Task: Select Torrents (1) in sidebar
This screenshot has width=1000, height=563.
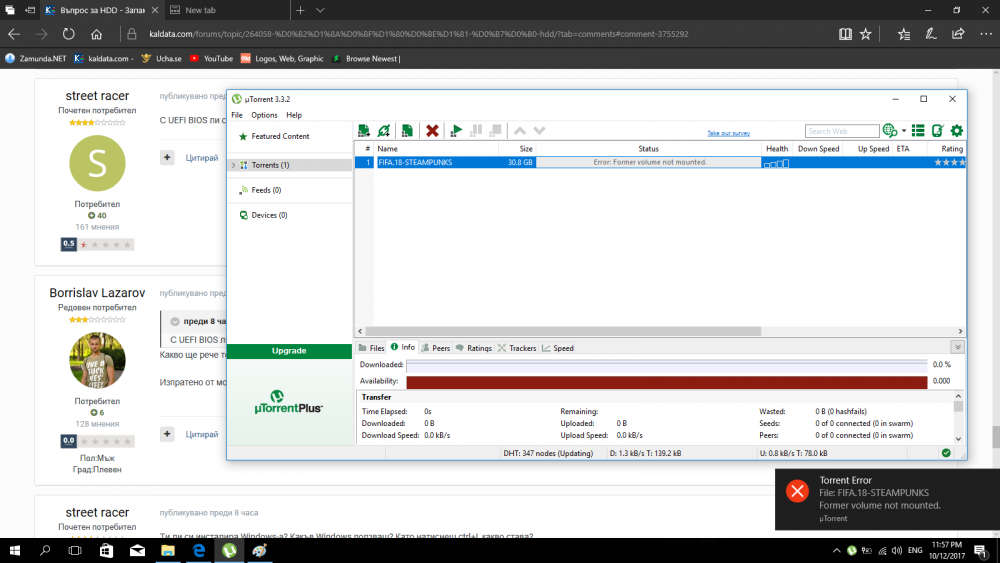Action: pyautogui.click(x=270, y=165)
